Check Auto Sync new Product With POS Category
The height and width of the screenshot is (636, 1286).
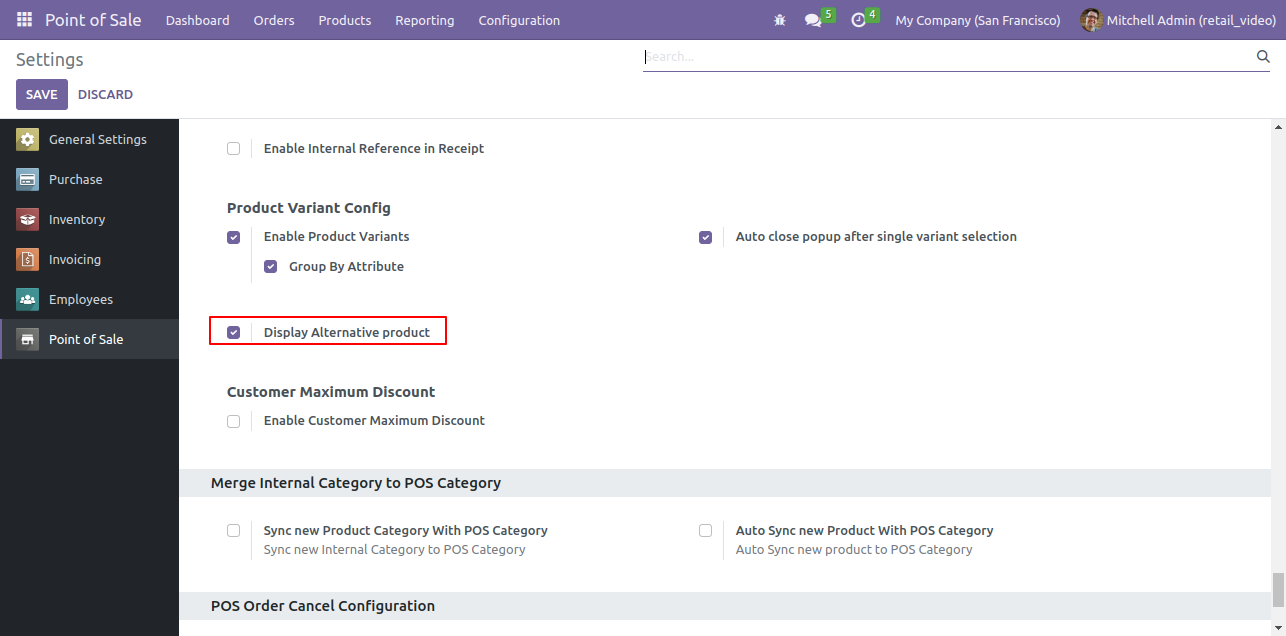[705, 531]
